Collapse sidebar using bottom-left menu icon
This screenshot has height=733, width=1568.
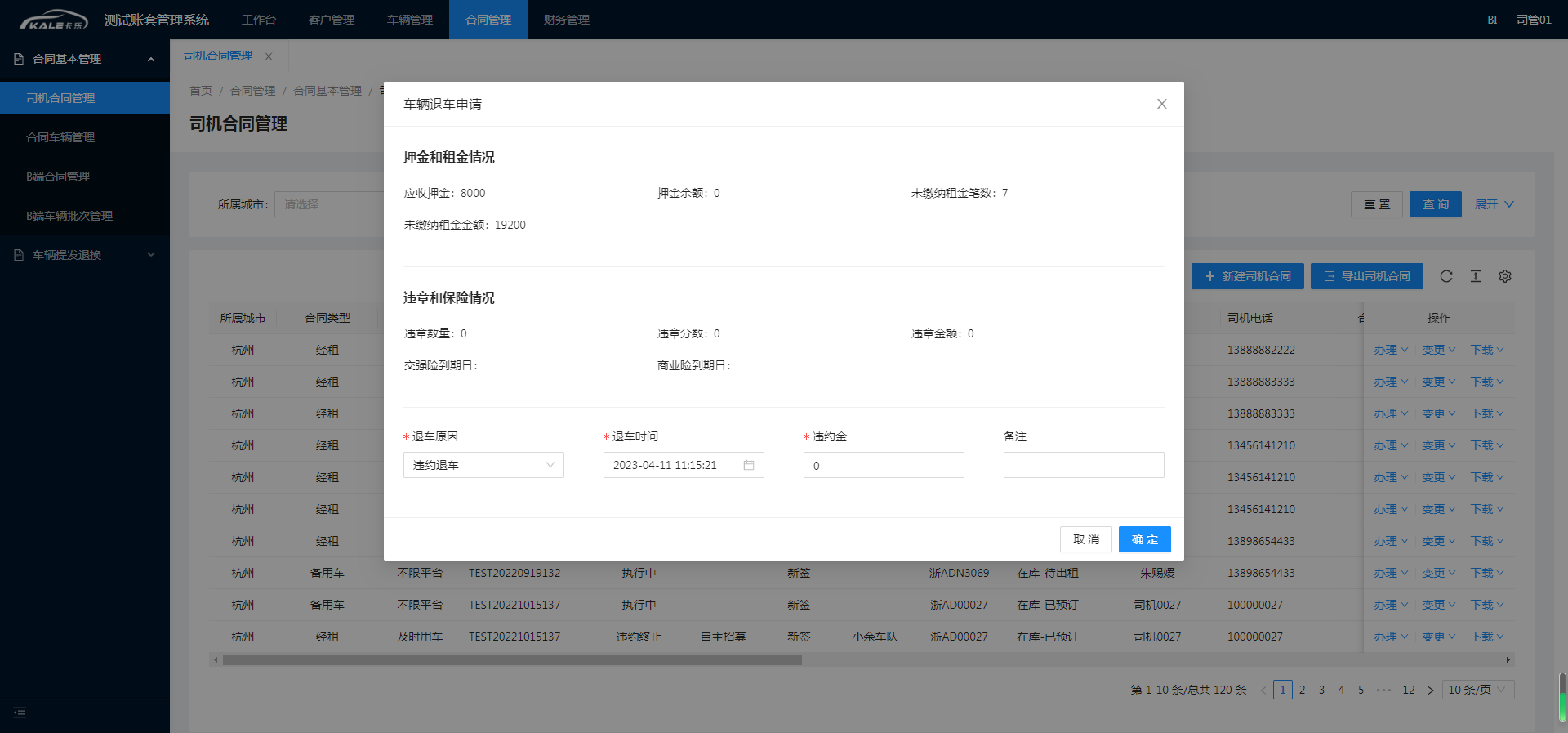click(x=20, y=713)
